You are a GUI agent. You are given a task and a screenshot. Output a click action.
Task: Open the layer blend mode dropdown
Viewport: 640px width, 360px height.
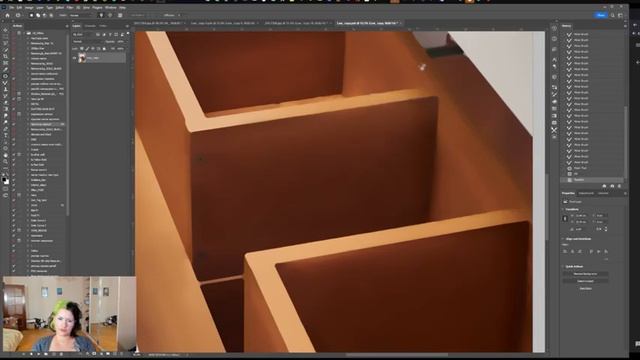coord(88,42)
